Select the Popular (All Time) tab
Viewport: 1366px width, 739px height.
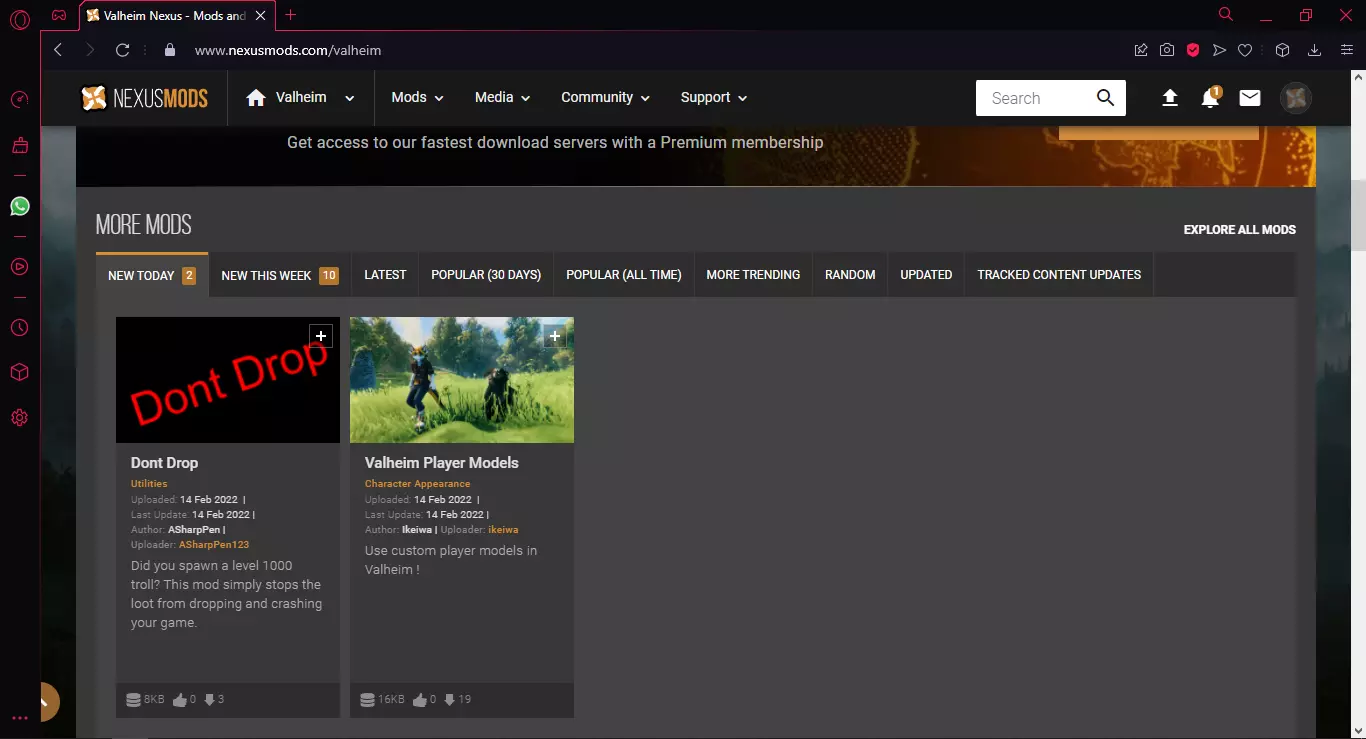(623, 275)
